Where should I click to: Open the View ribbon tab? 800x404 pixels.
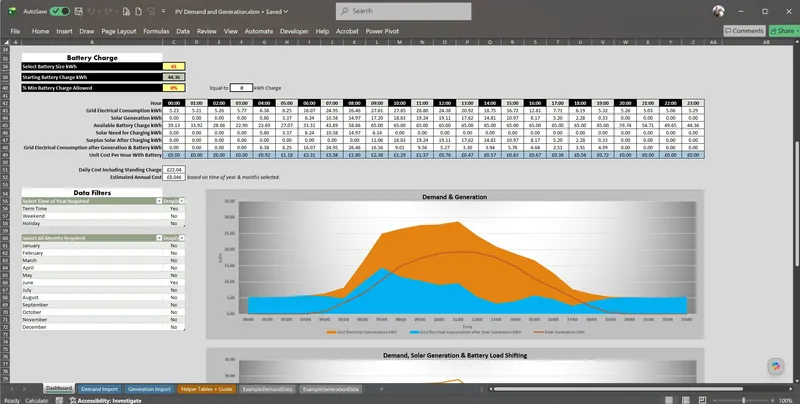click(231, 31)
